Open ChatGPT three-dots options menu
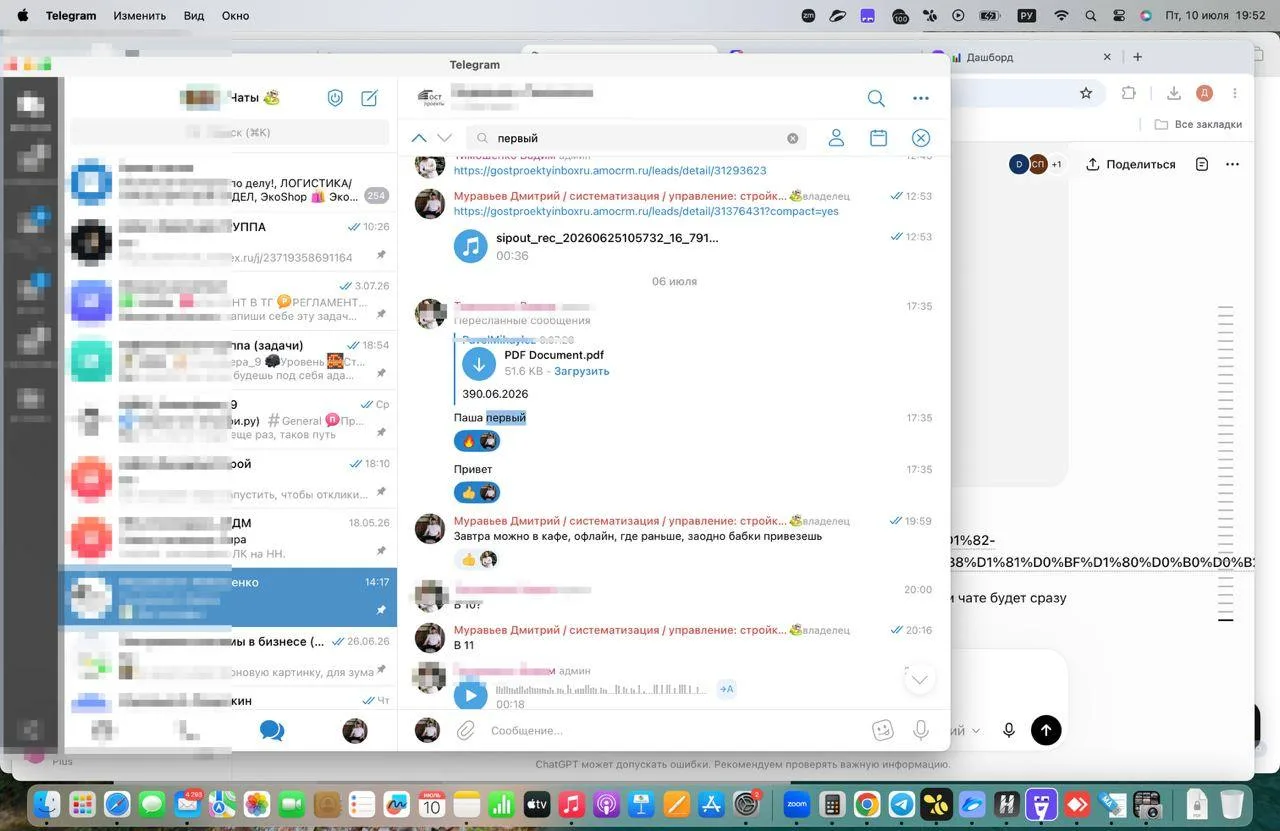The height and width of the screenshot is (831, 1280). [x=1232, y=164]
